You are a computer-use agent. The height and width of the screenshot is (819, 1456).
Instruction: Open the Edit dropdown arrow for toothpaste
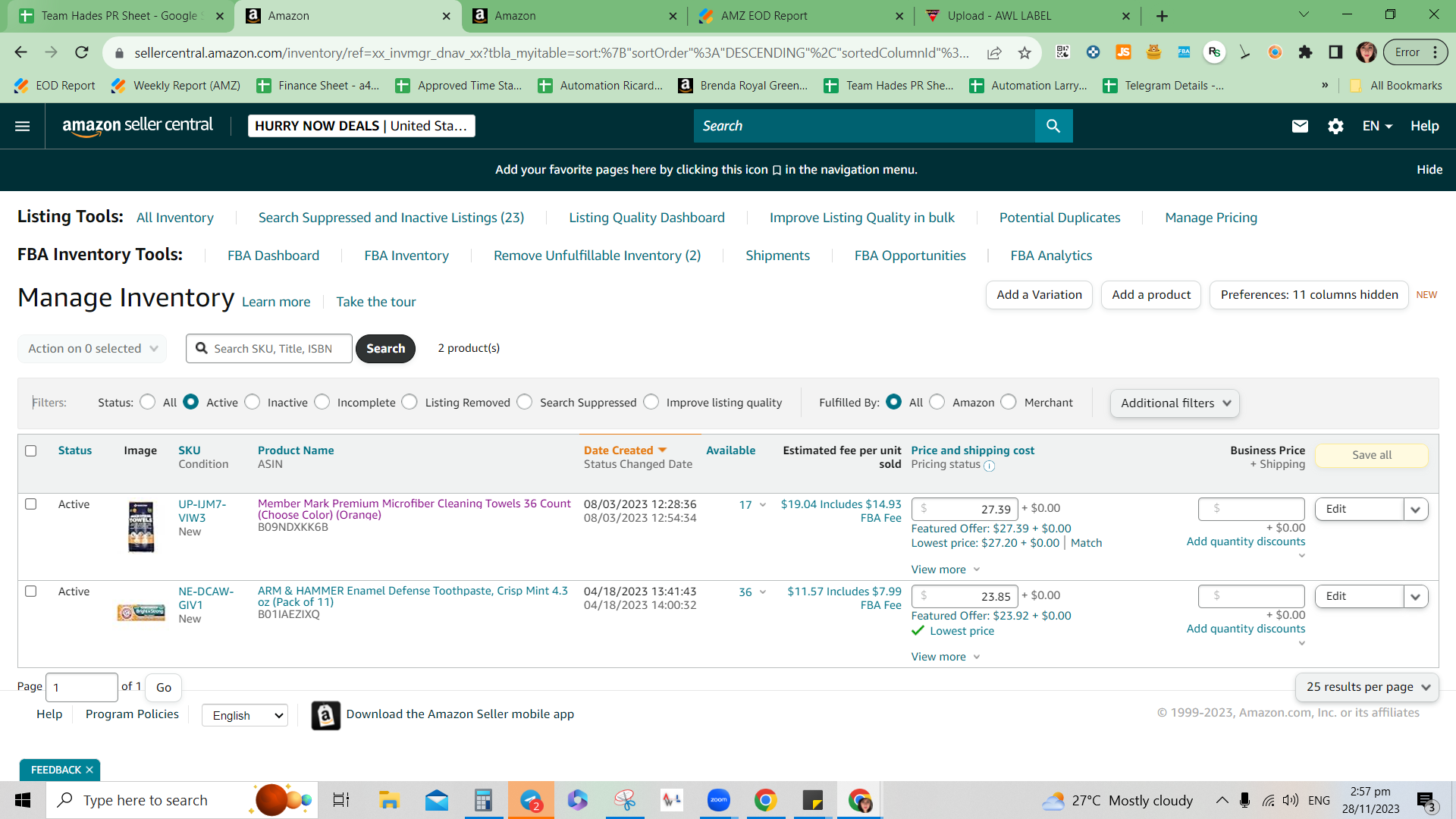click(1416, 597)
